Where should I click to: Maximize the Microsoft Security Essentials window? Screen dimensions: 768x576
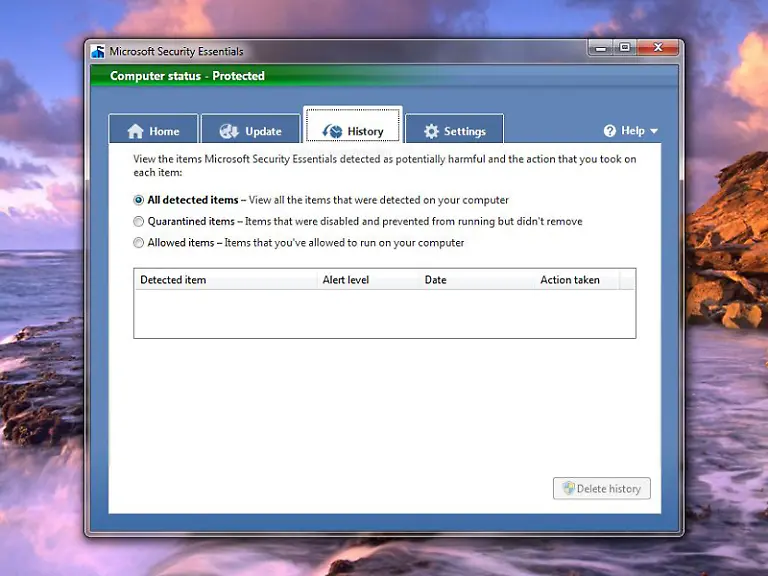pyautogui.click(x=625, y=48)
